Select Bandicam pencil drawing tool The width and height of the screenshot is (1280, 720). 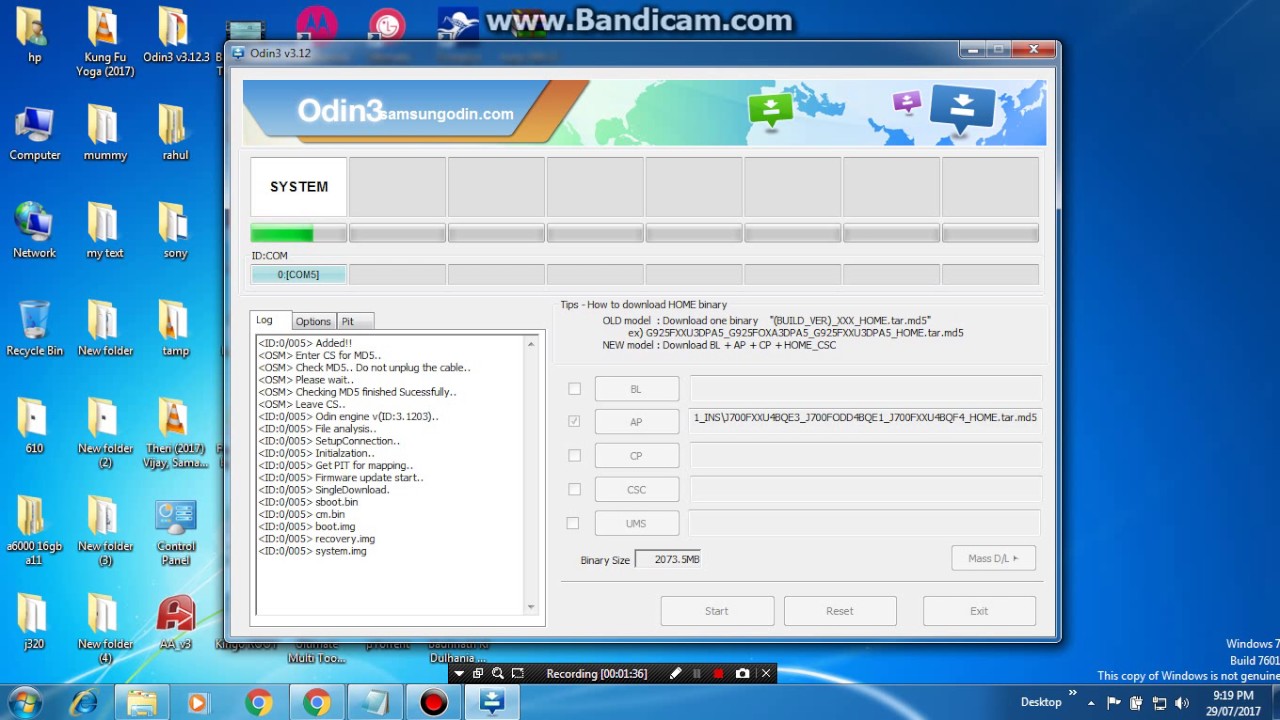(675, 674)
